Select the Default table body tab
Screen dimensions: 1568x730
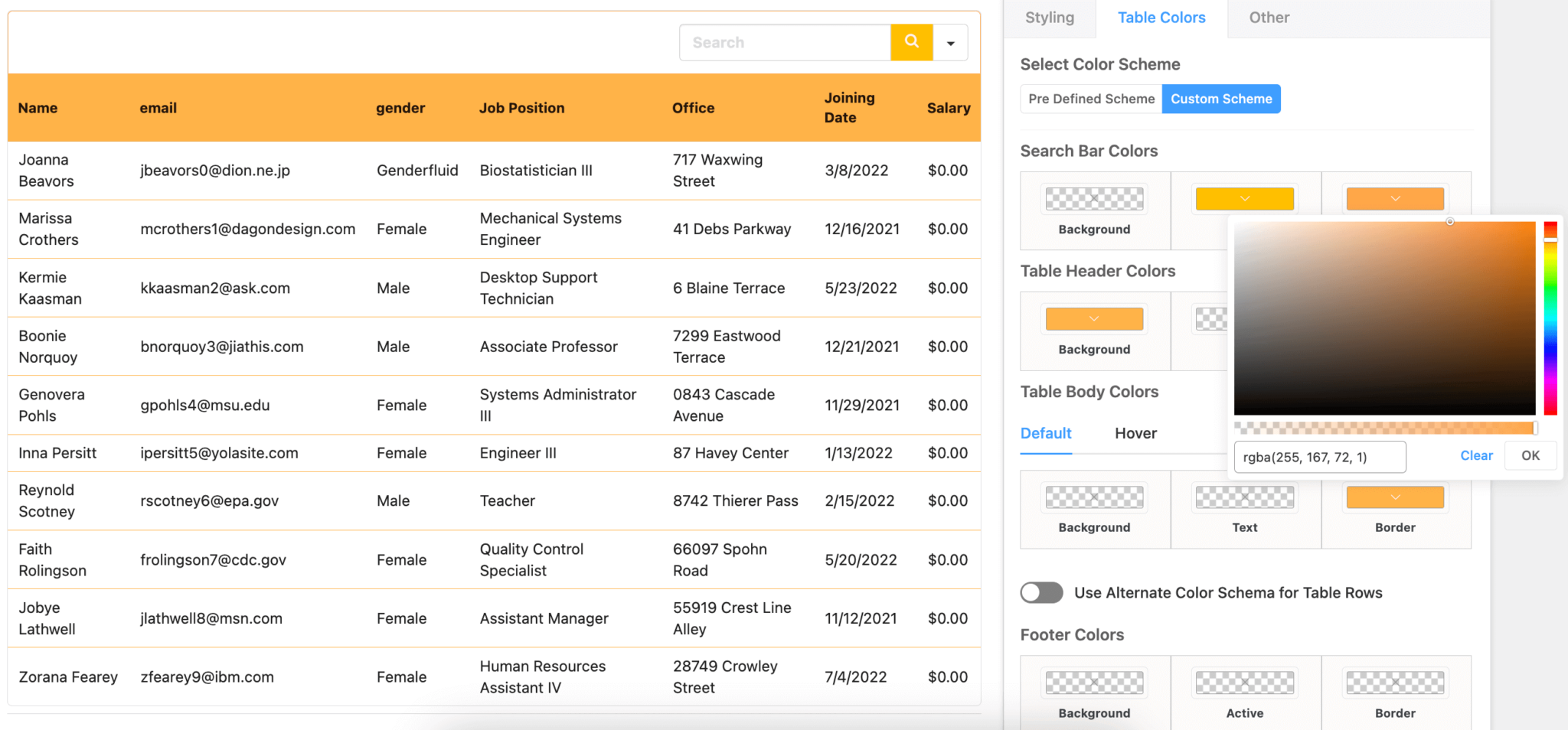pyautogui.click(x=1046, y=434)
